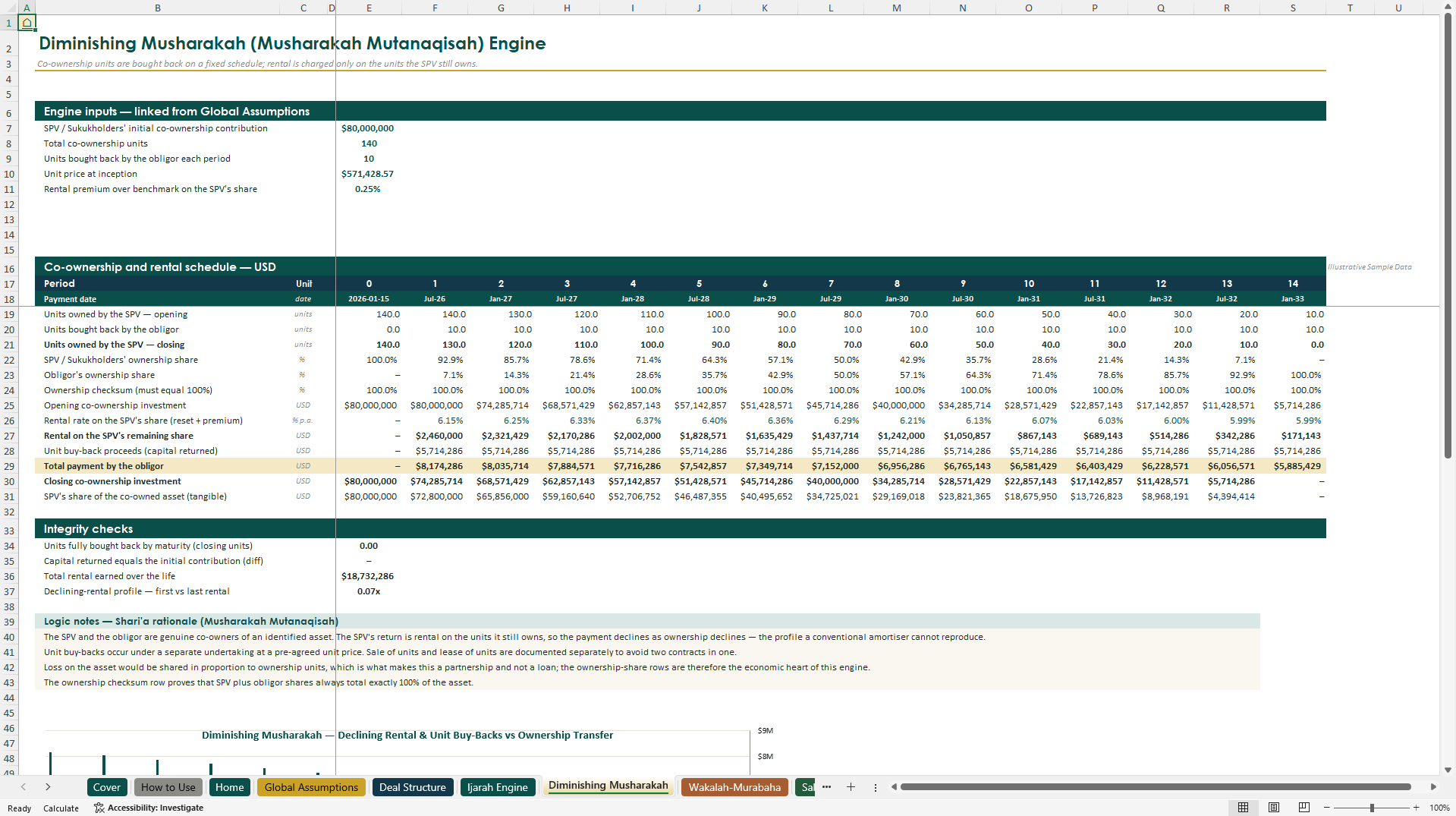
Task: Go to the next sheet tab arrow
Action: coord(48,787)
